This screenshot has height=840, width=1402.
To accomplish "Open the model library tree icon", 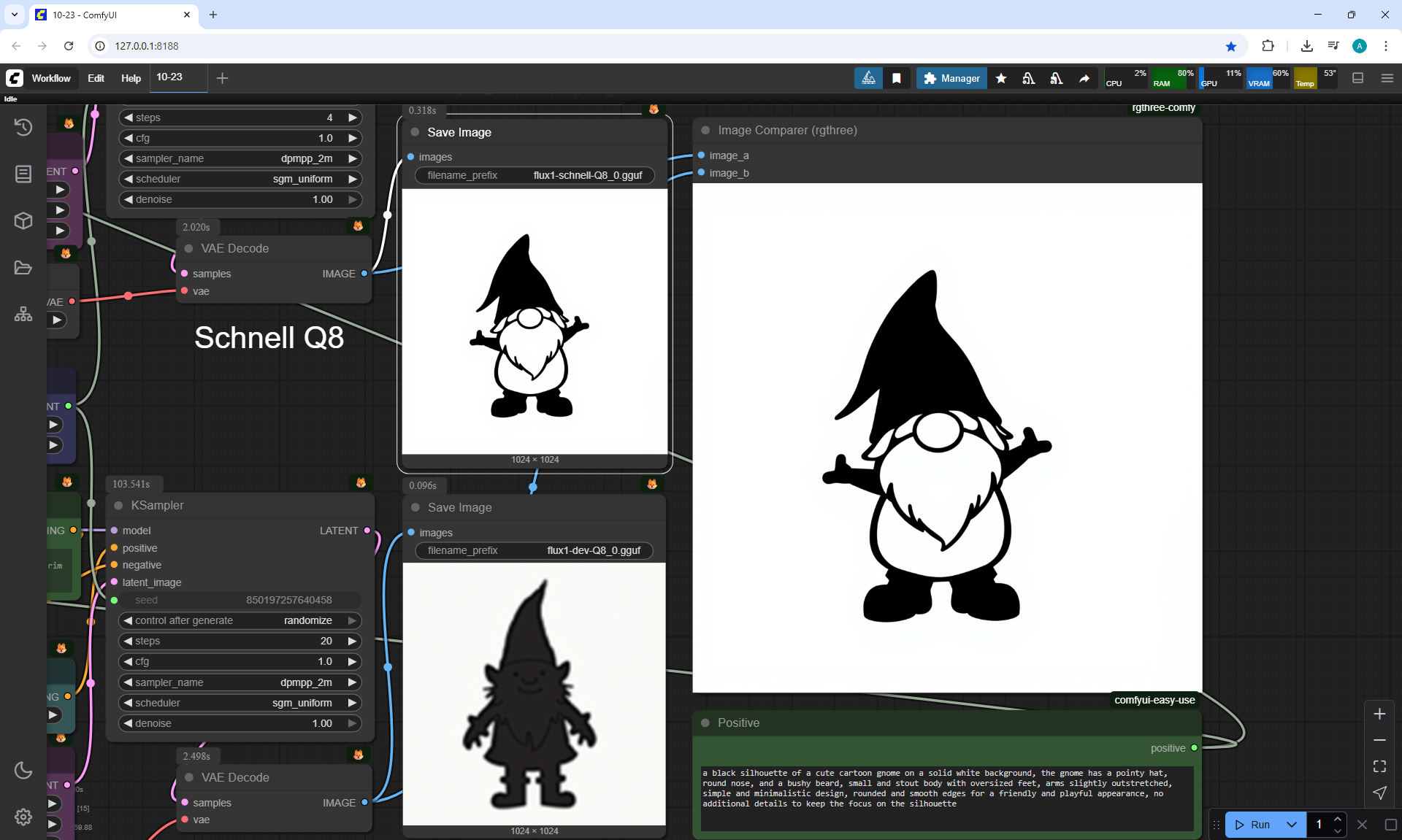I will point(23,315).
